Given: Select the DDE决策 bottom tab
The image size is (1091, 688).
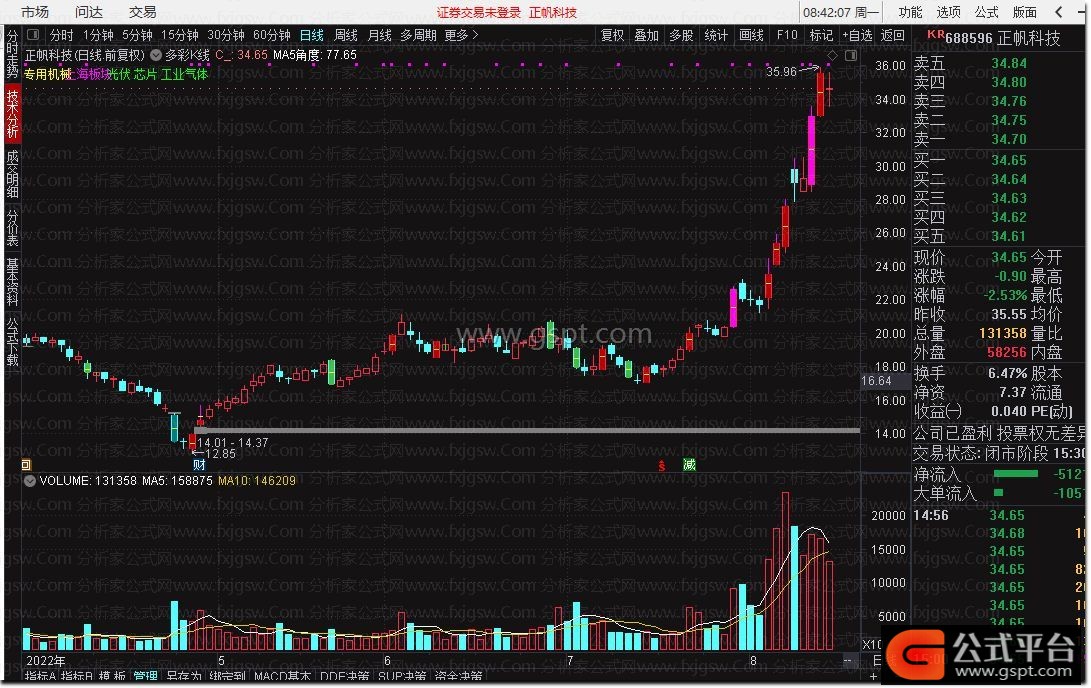Looking at the screenshot, I should 344,676.
